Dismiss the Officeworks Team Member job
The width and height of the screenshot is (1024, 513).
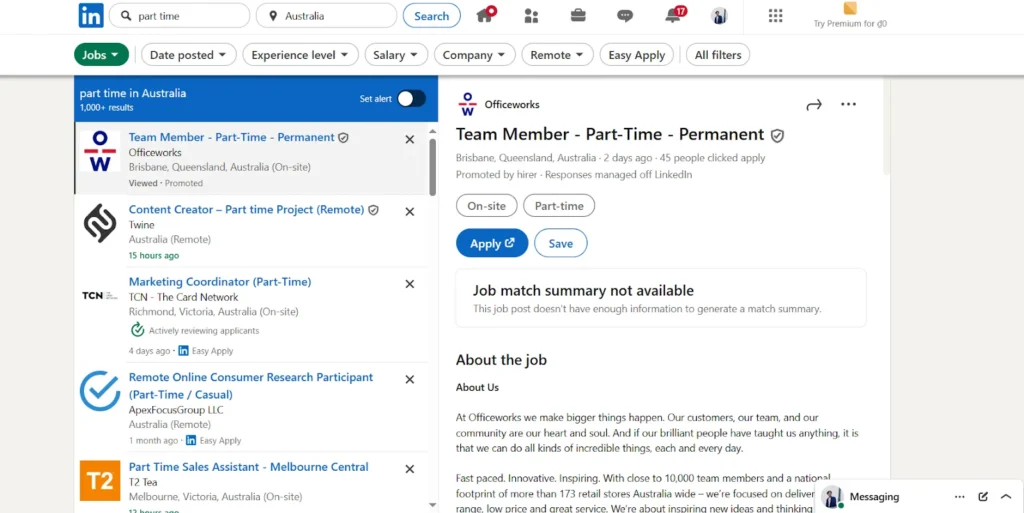409,139
